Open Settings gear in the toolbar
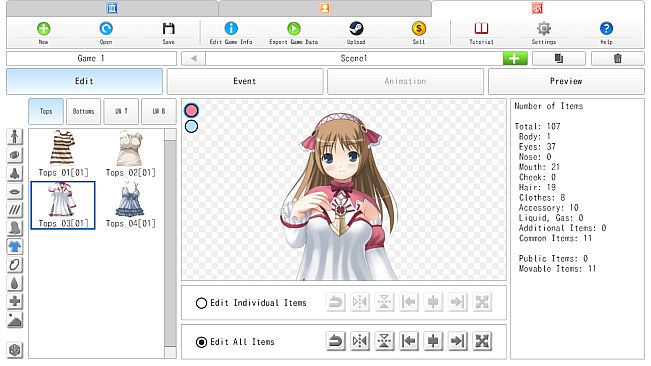The width and height of the screenshot is (651, 366). [x=544, y=29]
